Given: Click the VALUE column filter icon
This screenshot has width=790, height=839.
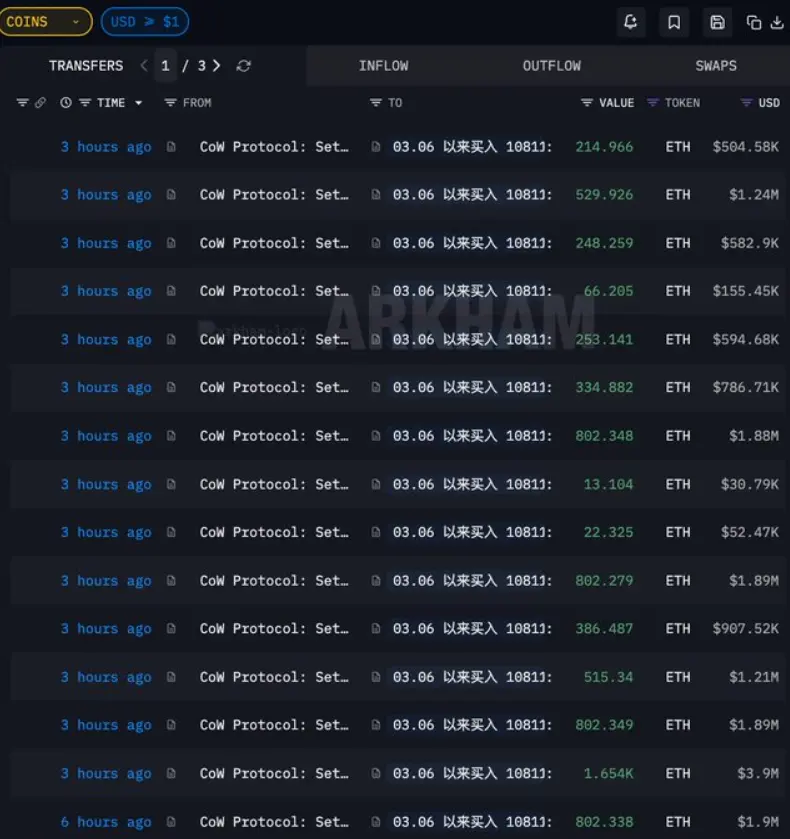Looking at the screenshot, I should coord(587,102).
